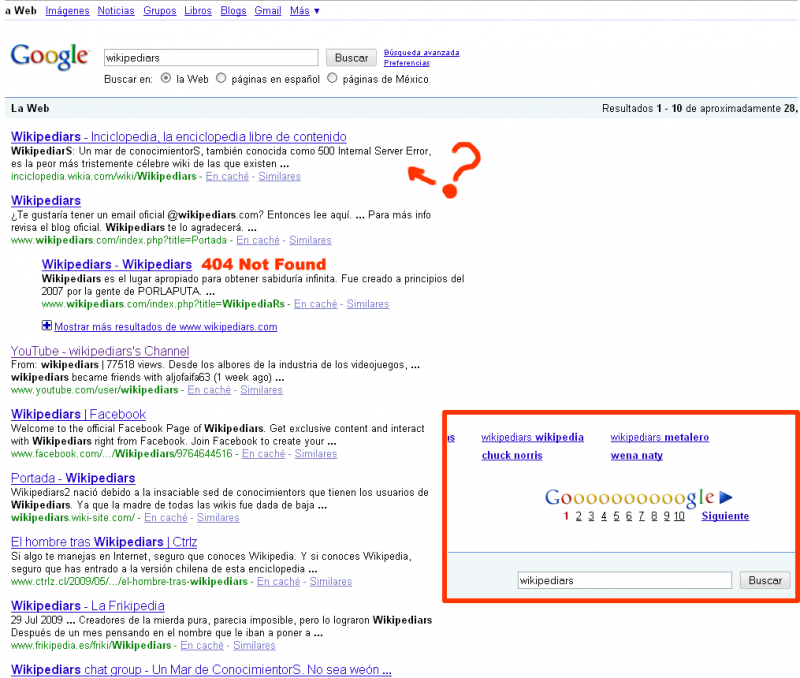Expand more results from www.wikipediars.com
The image size is (800, 678).
[47, 326]
